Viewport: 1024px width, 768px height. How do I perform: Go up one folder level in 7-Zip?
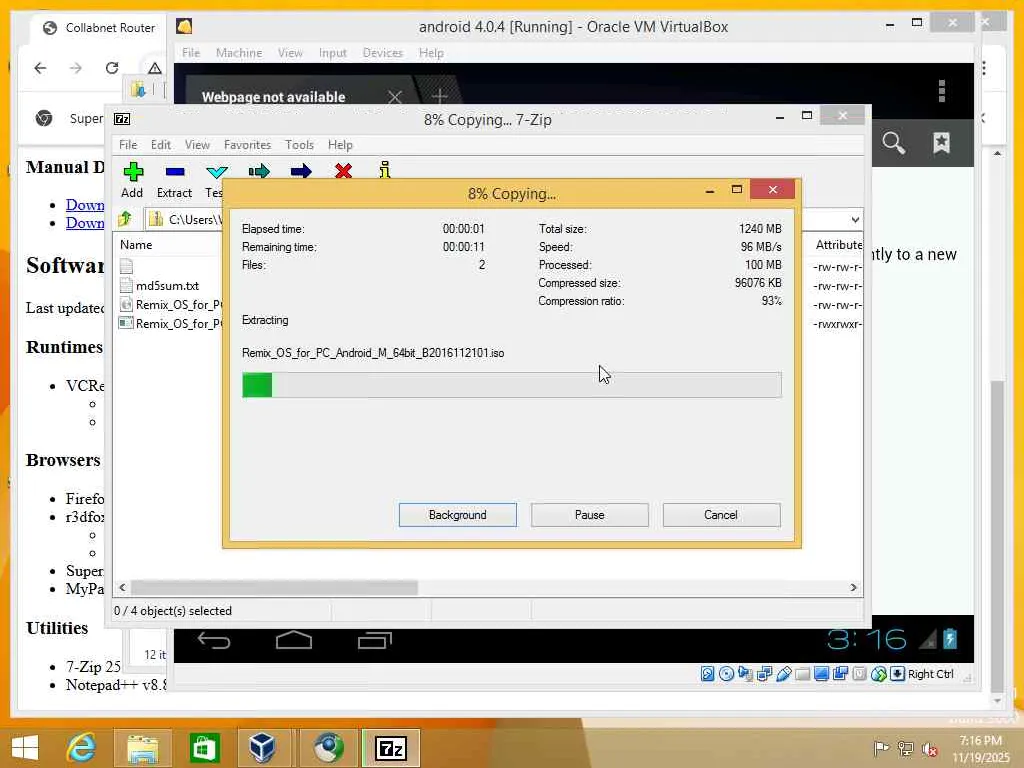coord(125,219)
